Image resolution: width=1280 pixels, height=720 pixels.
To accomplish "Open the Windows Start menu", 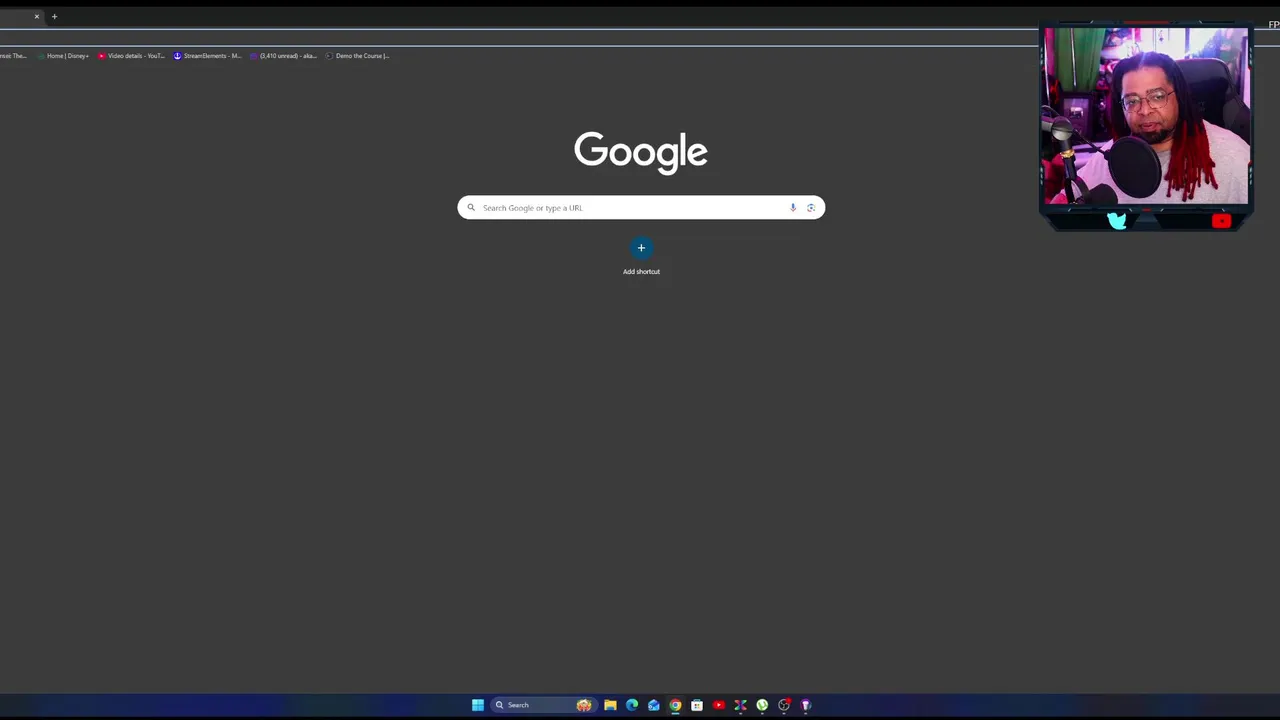I will pyautogui.click(x=478, y=705).
